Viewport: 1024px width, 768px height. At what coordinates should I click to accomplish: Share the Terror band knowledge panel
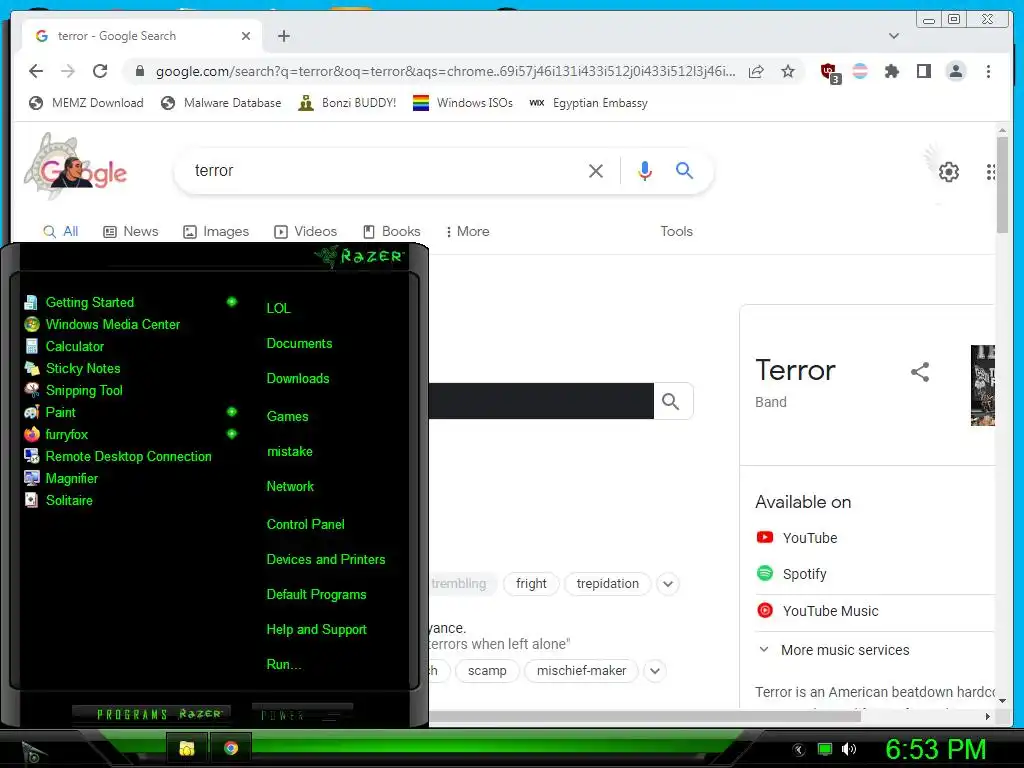920,372
